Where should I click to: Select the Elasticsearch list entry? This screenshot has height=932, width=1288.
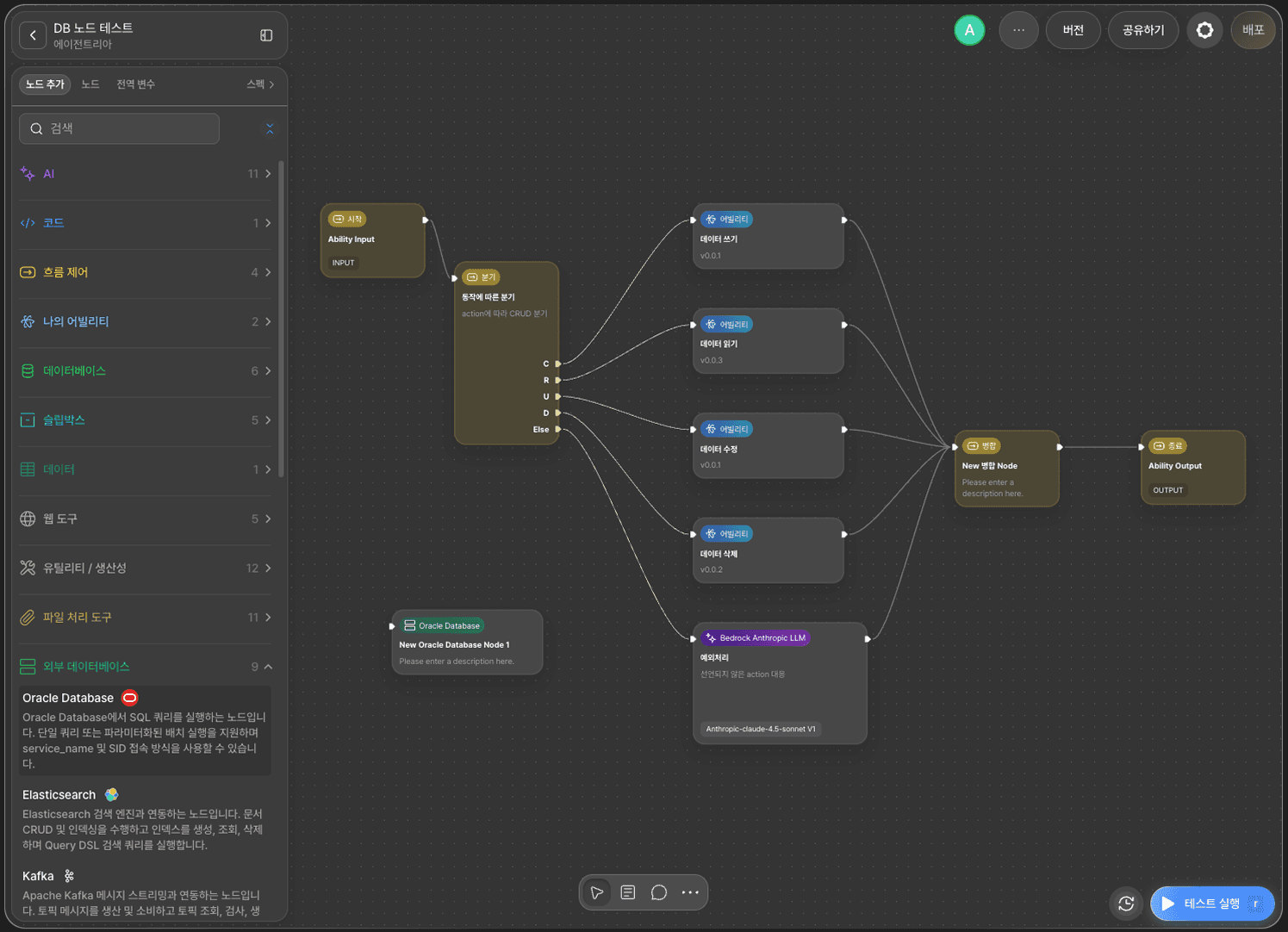pyautogui.click(x=145, y=819)
